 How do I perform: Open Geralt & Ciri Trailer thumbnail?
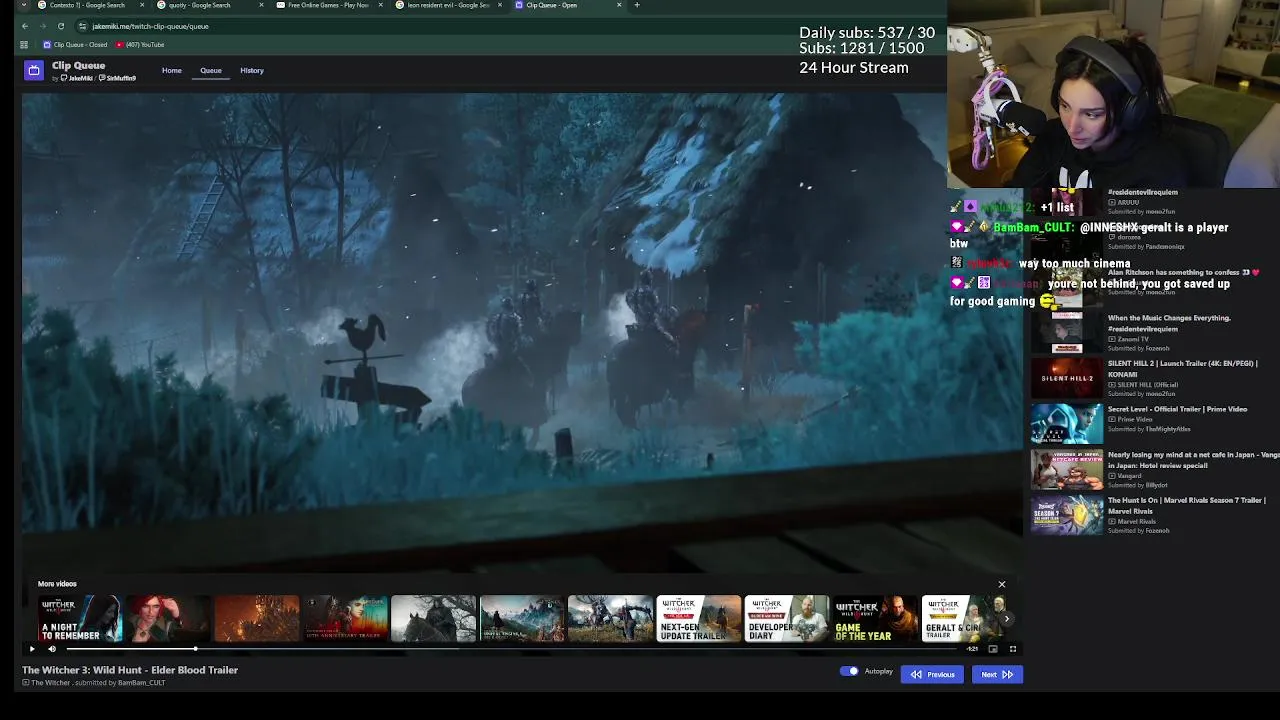pyautogui.click(x=962, y=618)
